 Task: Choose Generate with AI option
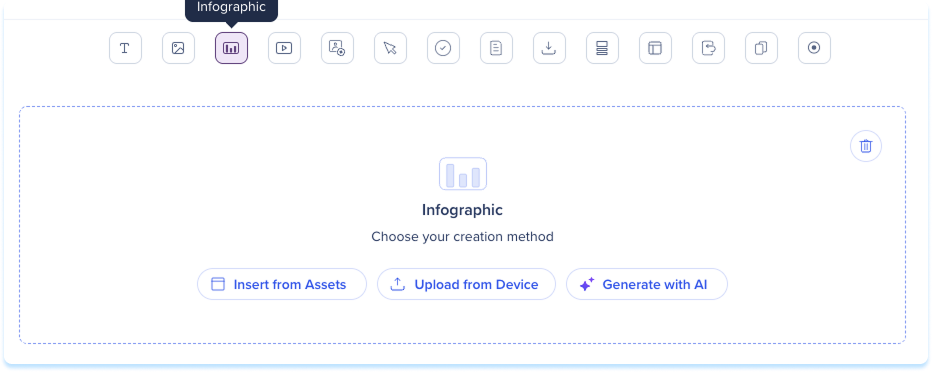point(647,284)
